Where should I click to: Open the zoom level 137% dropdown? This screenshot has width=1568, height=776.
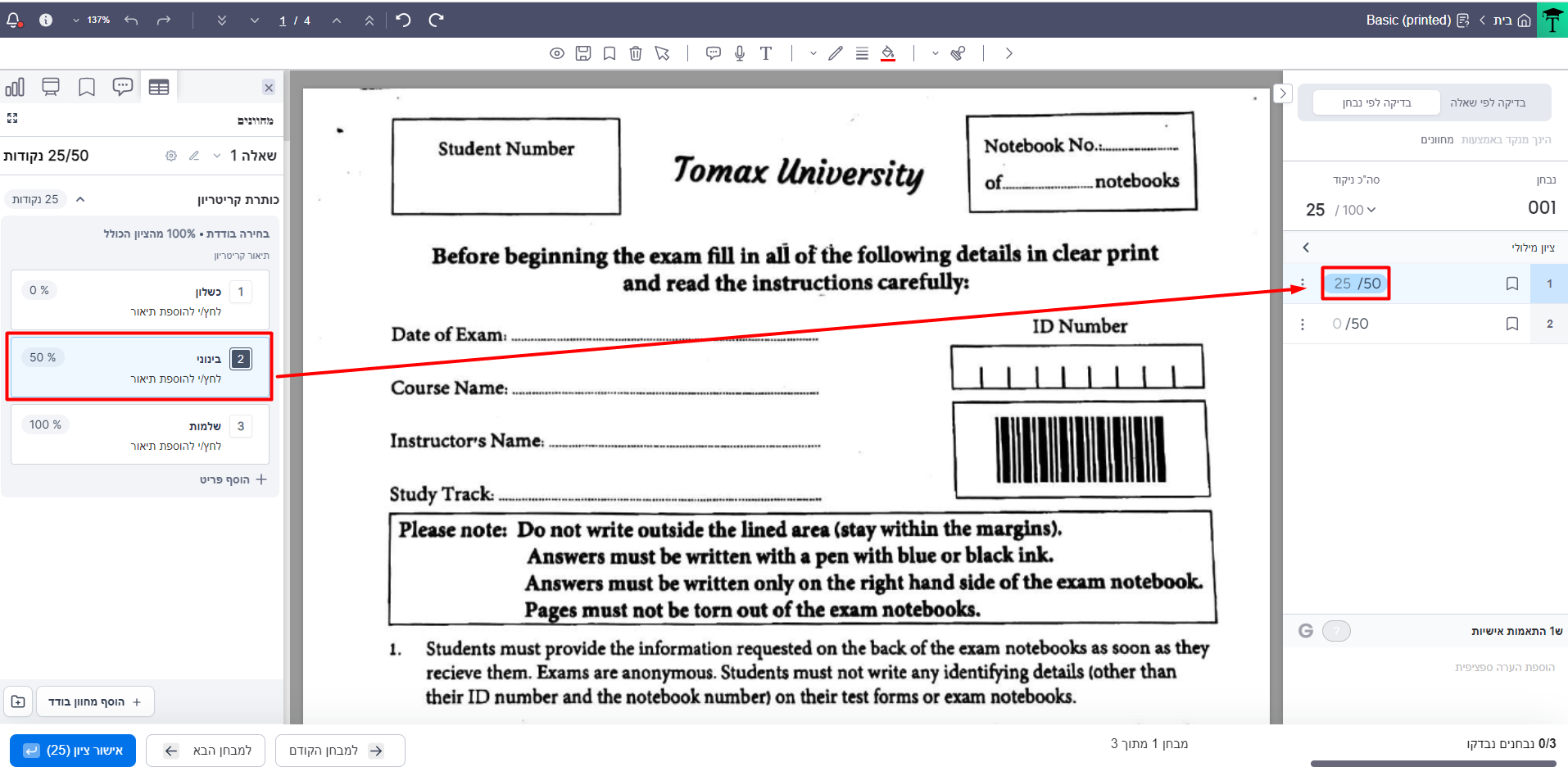[x=91, y=20]
